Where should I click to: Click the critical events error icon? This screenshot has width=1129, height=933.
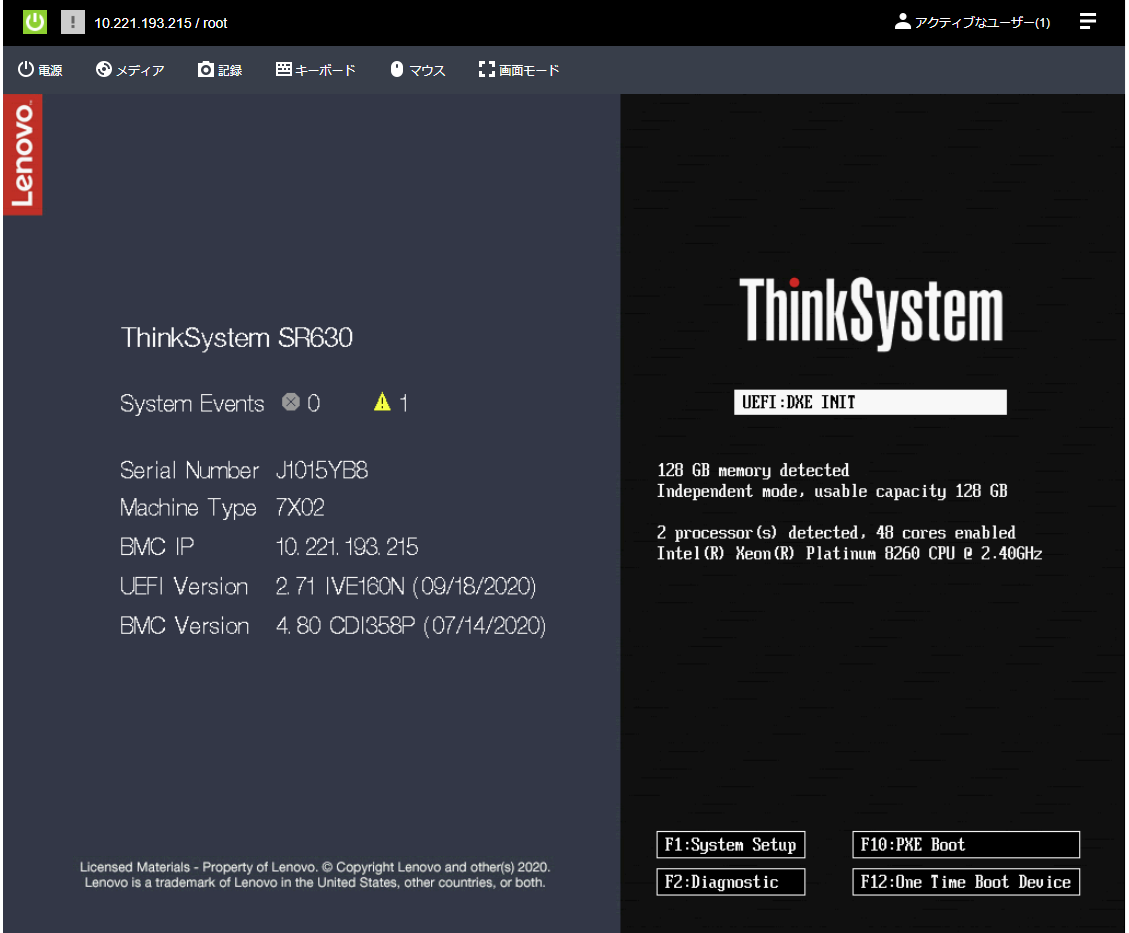(291, 402)
